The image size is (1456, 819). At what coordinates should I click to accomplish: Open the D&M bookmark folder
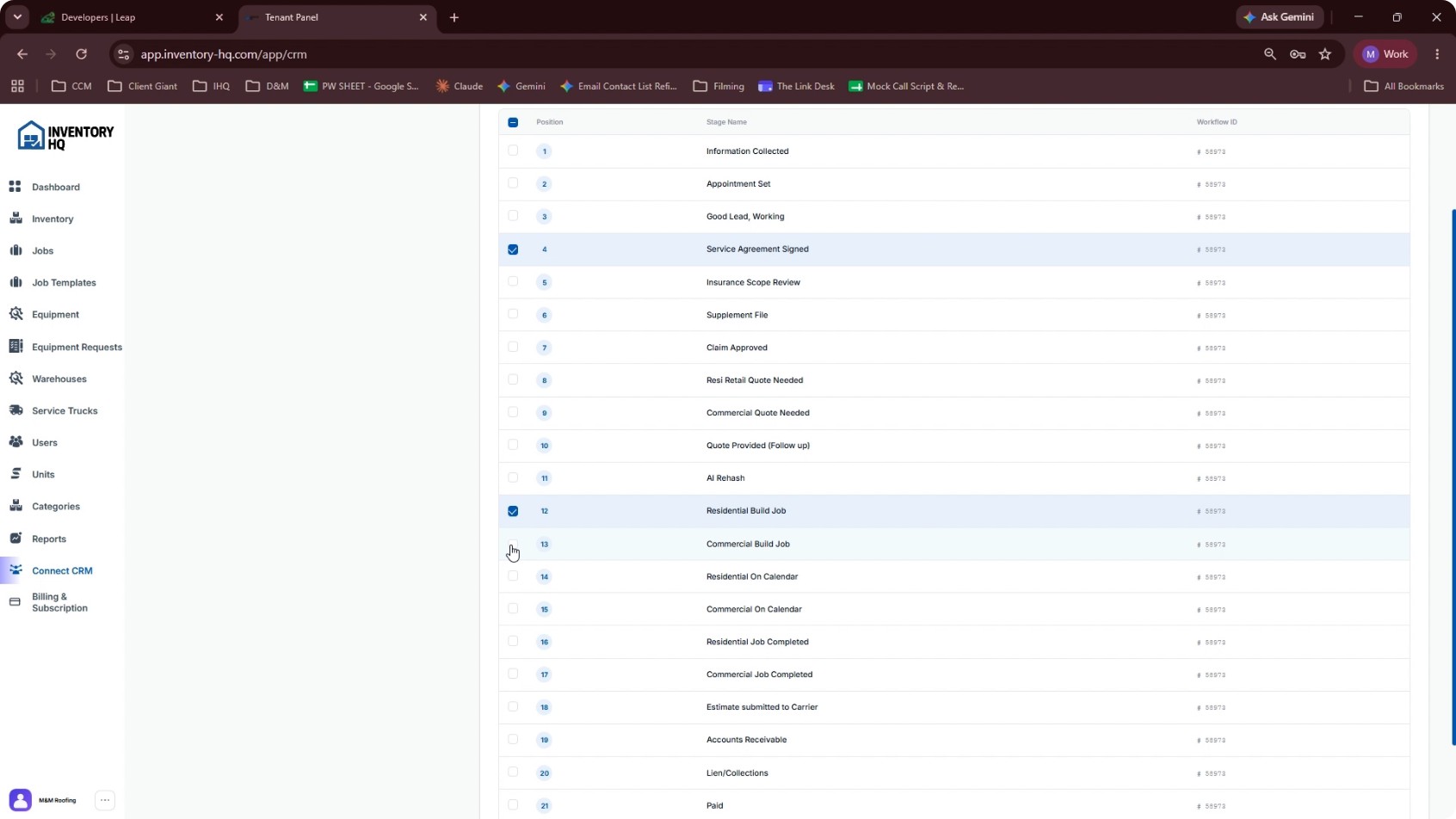267,86
